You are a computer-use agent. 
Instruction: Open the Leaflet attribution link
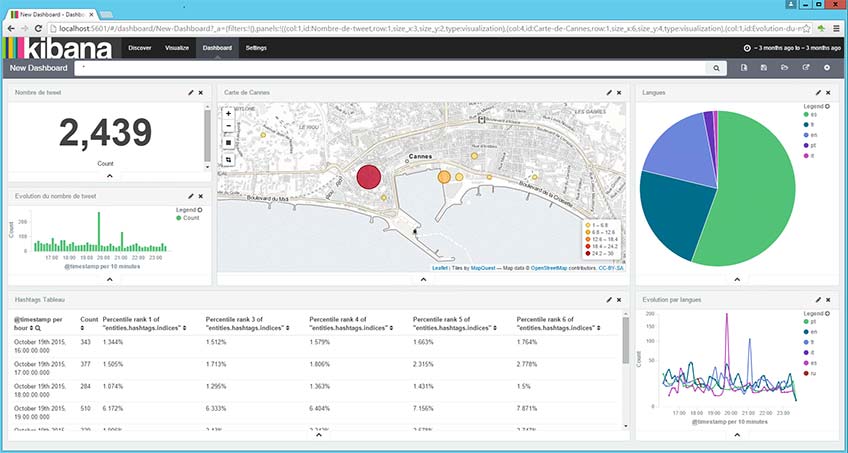[x=440, y=268]
